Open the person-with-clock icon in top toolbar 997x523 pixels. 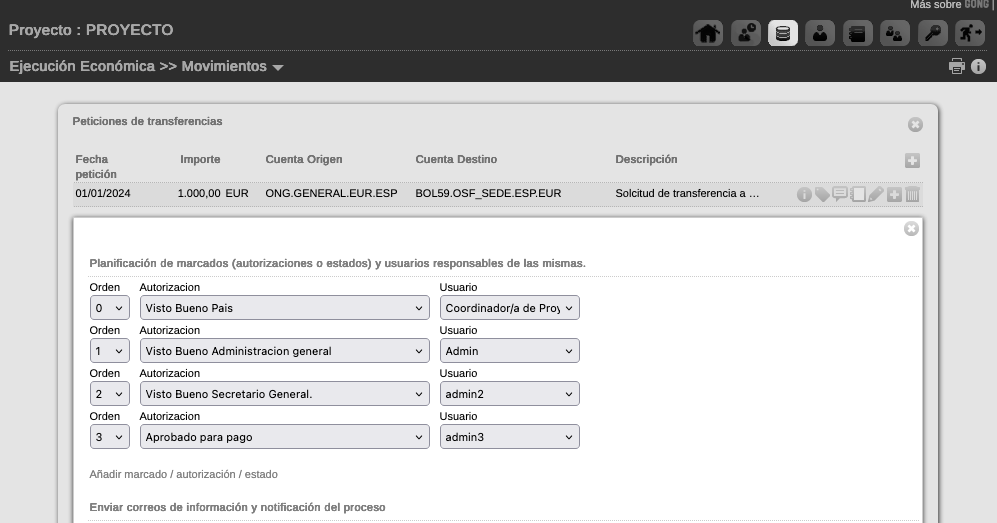click(745, 33)
